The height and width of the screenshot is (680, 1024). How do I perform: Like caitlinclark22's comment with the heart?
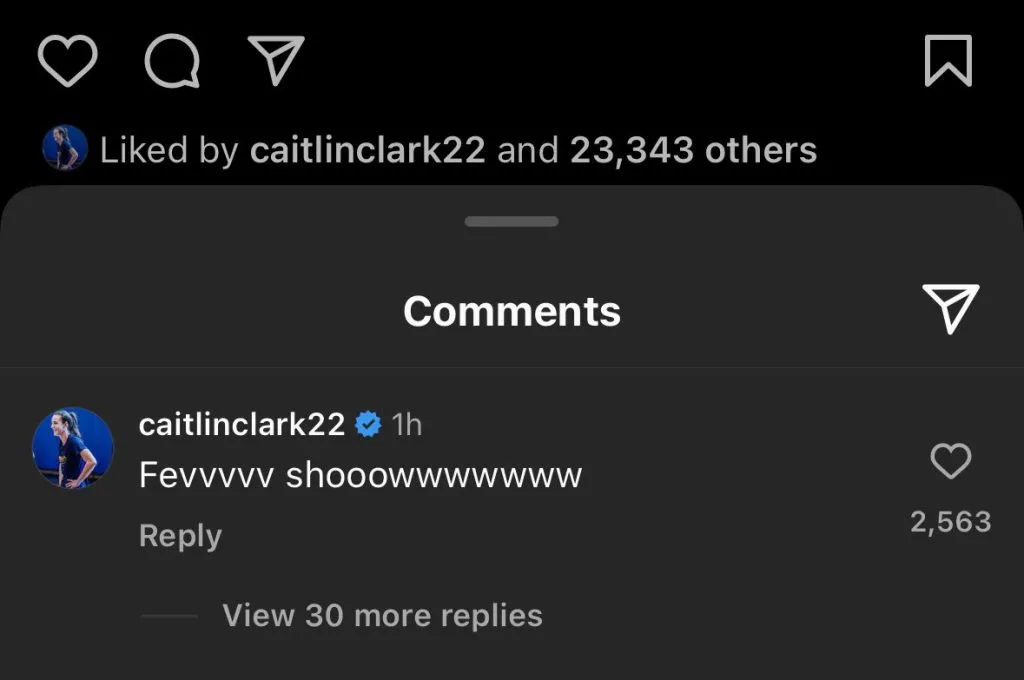(x=951, y=461)
